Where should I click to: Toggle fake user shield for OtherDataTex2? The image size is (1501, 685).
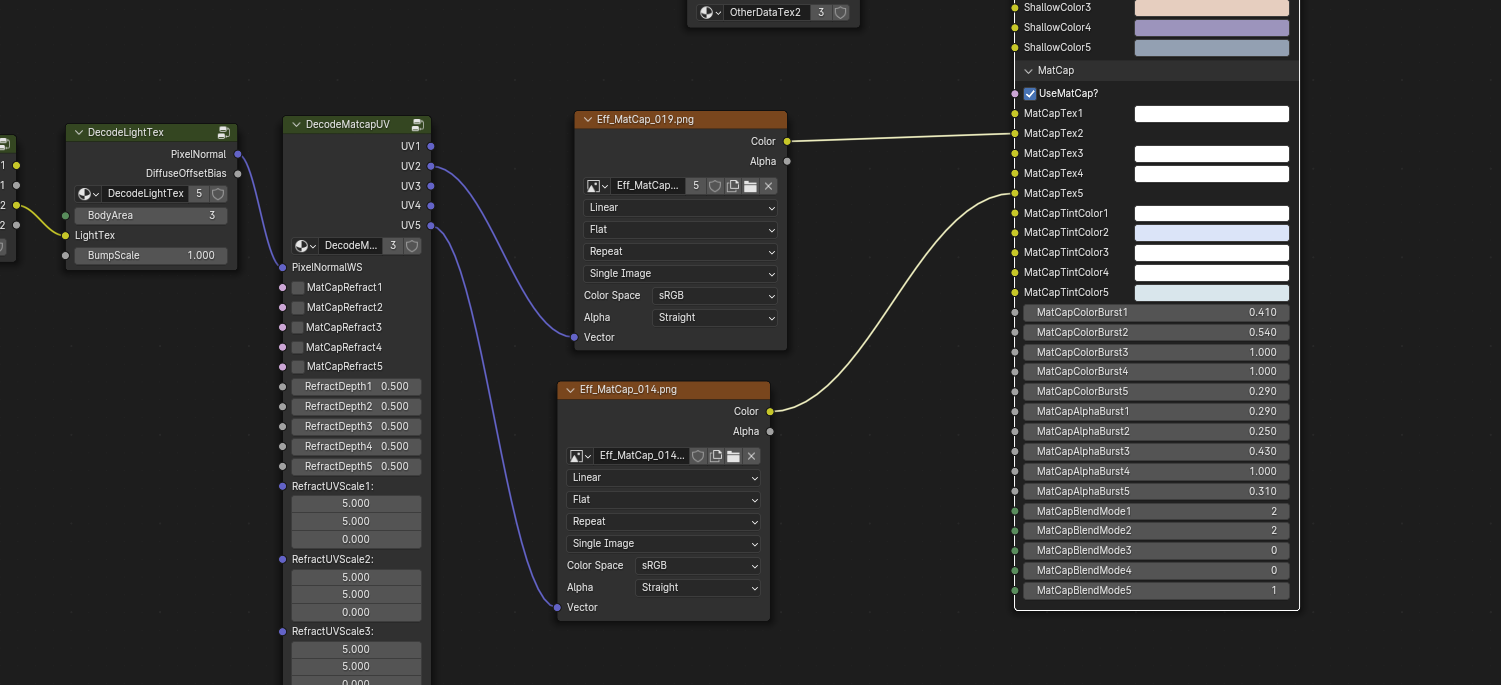(841, 13)
